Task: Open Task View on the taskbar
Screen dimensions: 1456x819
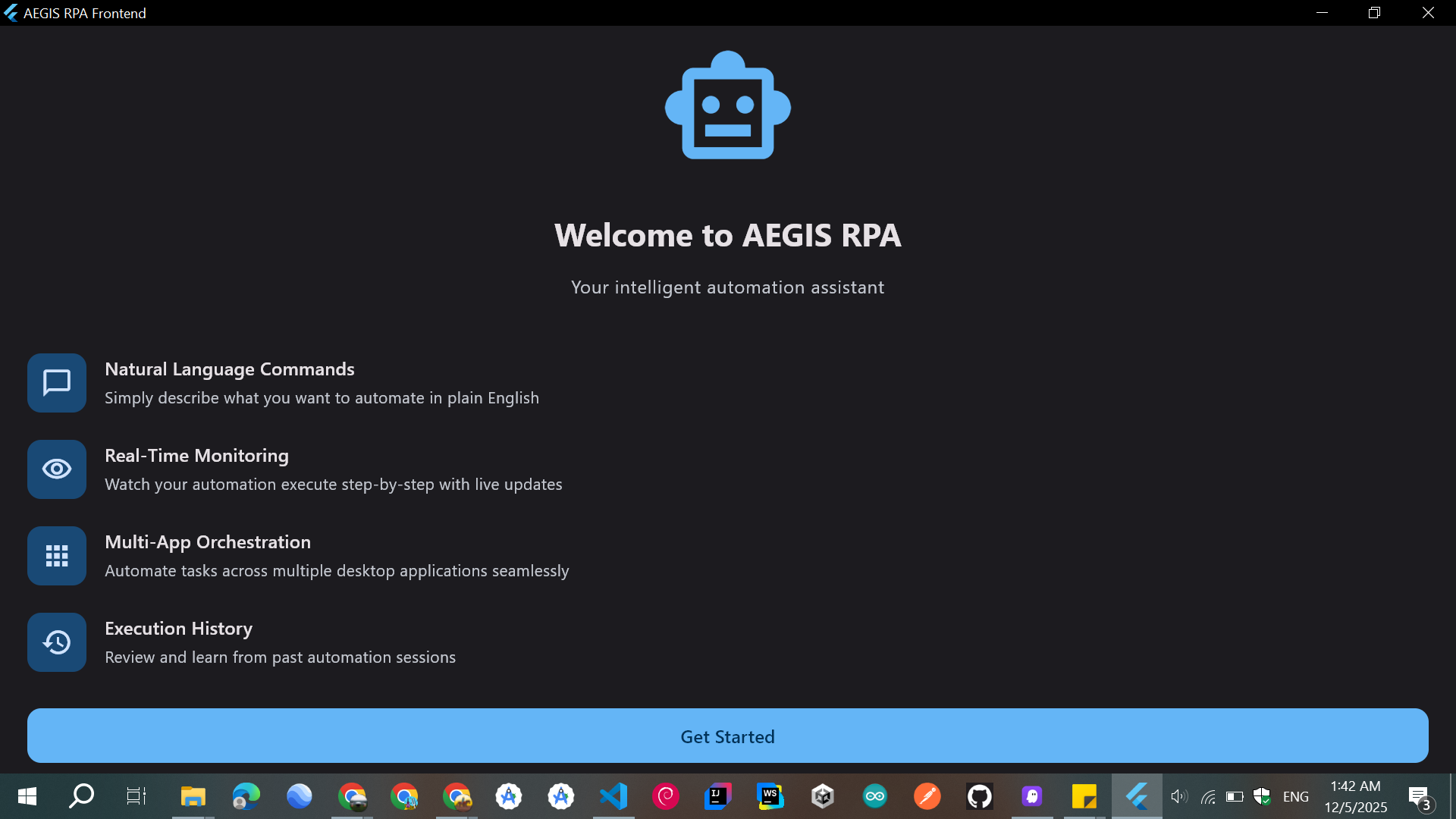Action: 136,796
